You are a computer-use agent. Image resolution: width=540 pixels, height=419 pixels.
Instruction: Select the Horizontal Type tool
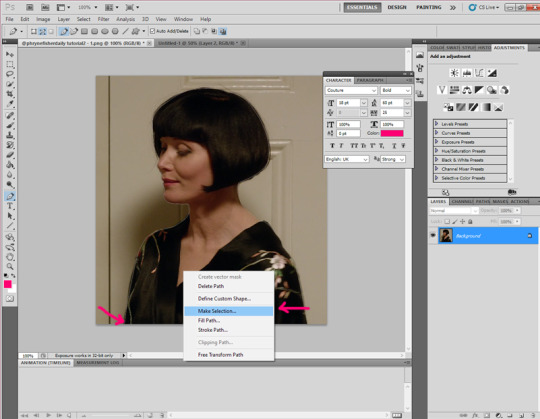point(10,206)
